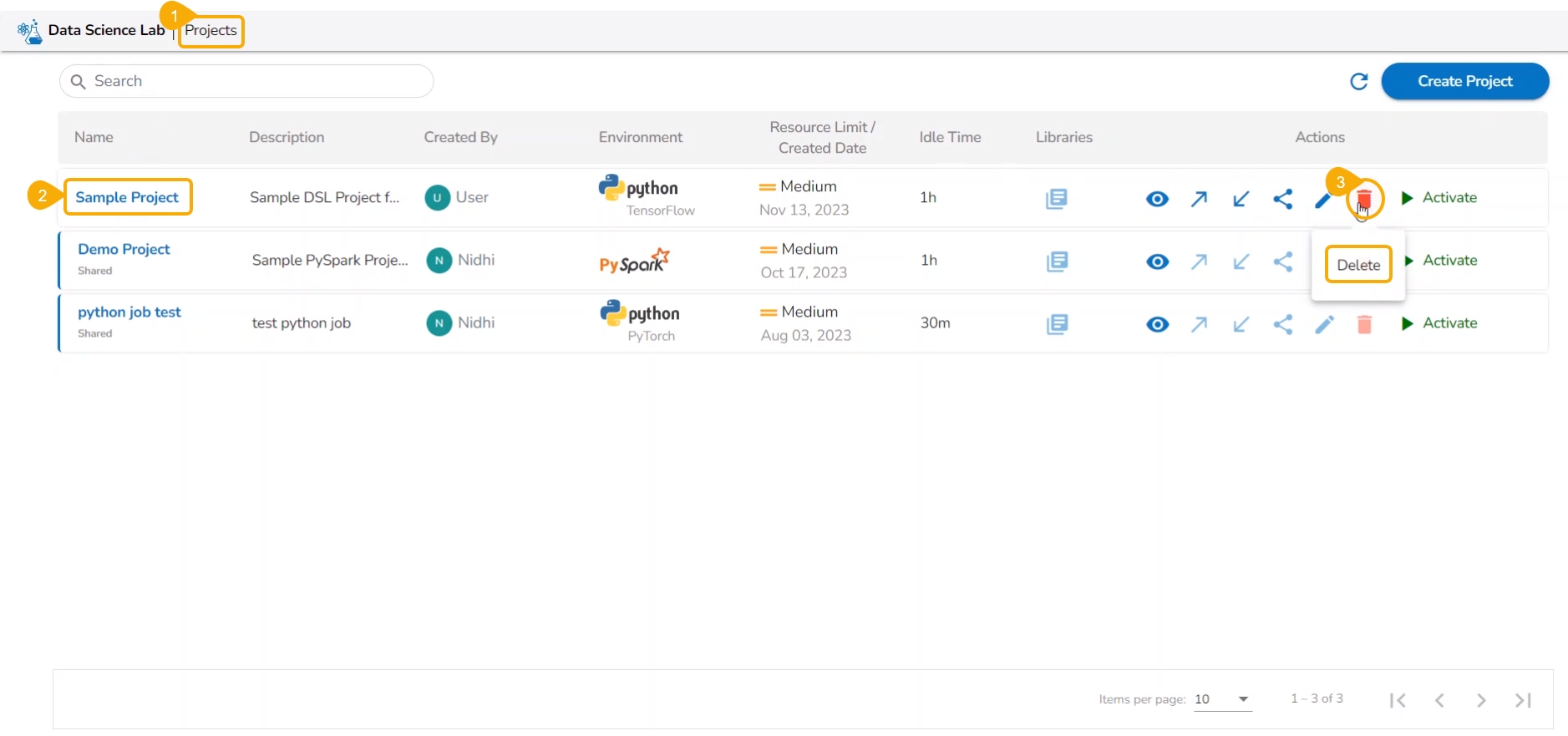Open the Libraries icon for Demo Project
1568x736 pixels.
coord(1057,261)
